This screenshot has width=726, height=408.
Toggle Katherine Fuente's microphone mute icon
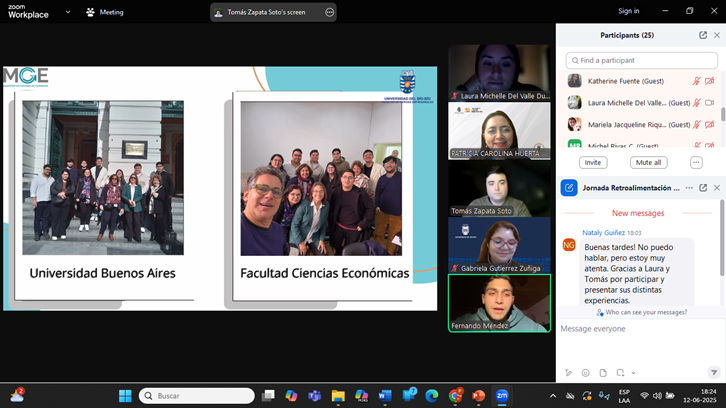click(696, 81)
